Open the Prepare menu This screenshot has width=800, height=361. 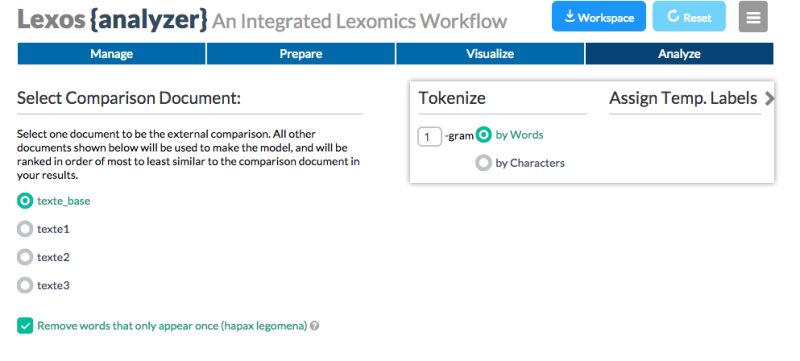click(301, 54)
